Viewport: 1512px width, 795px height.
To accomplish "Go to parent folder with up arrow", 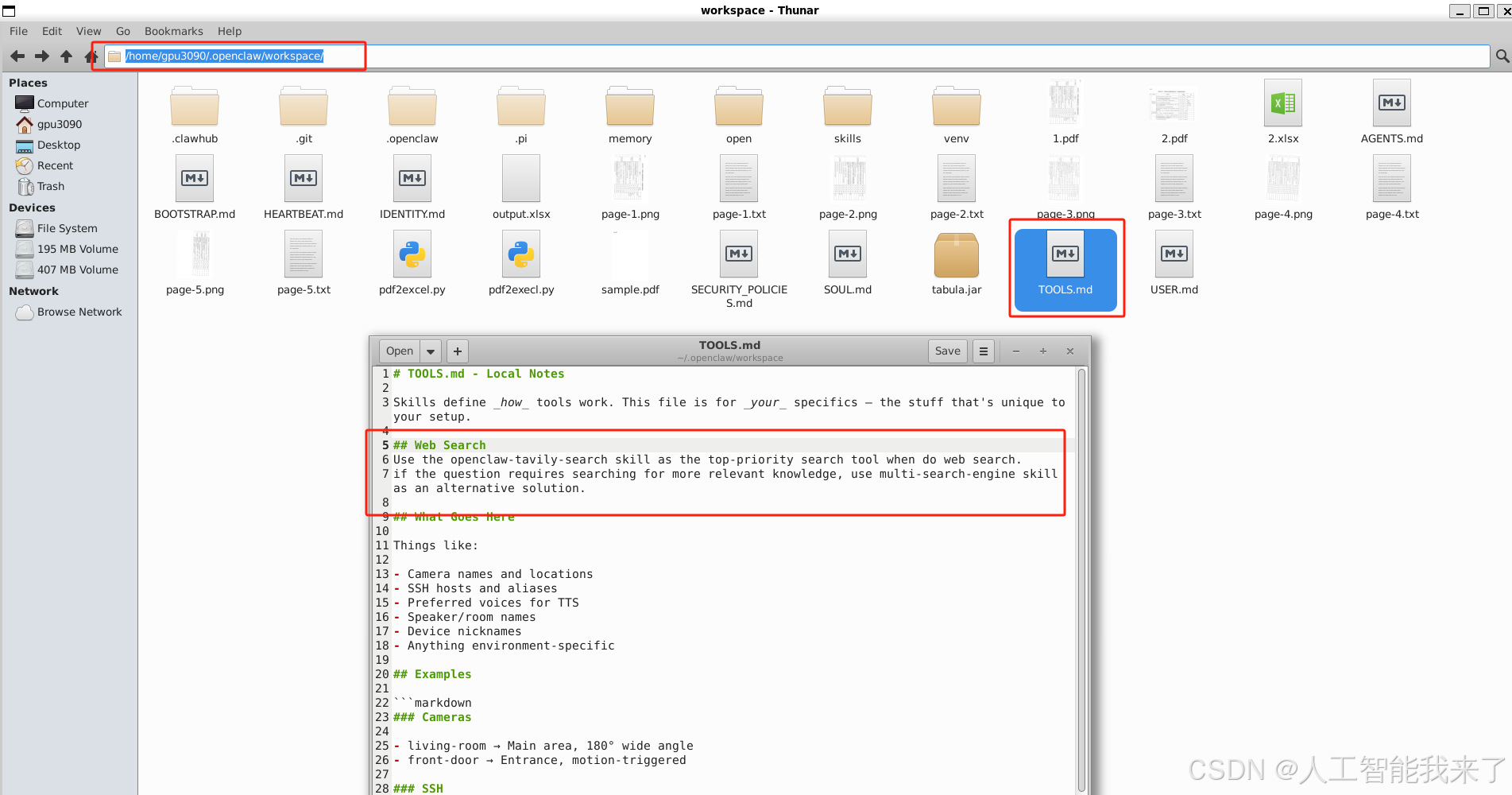I will click(67, 56).
